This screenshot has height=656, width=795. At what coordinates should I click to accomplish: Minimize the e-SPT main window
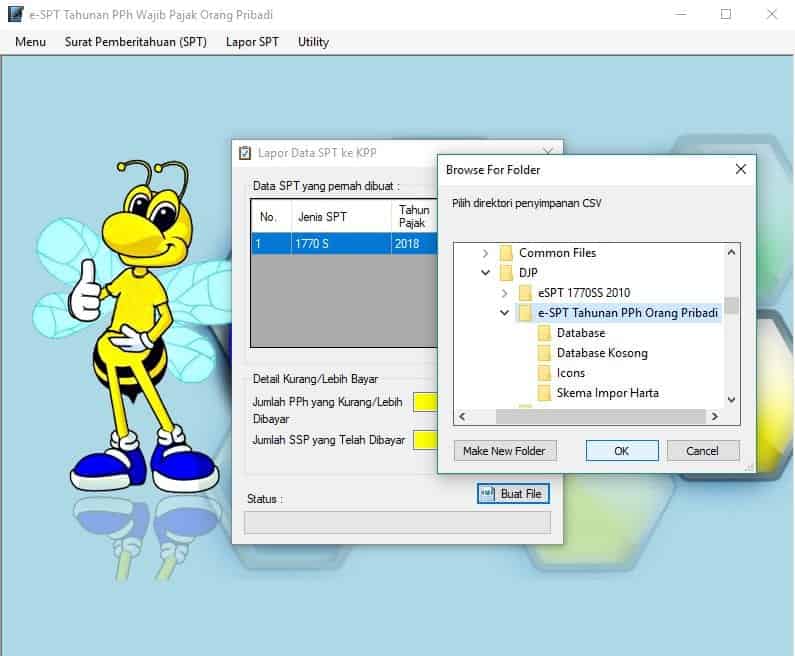pyautogui.click(x=681, y=14)
